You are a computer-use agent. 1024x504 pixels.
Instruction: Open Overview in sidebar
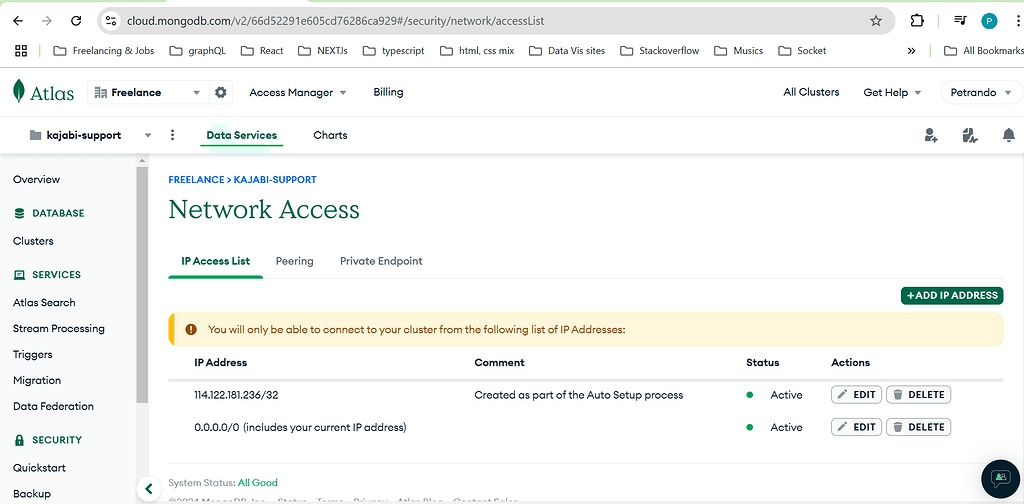coord(37,180)
